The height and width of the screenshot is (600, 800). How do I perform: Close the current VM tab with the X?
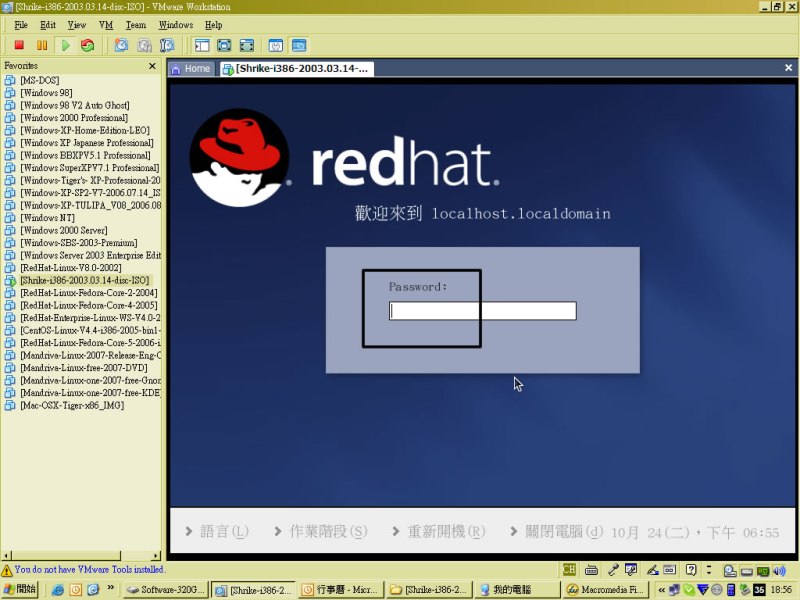pos(788,68)
